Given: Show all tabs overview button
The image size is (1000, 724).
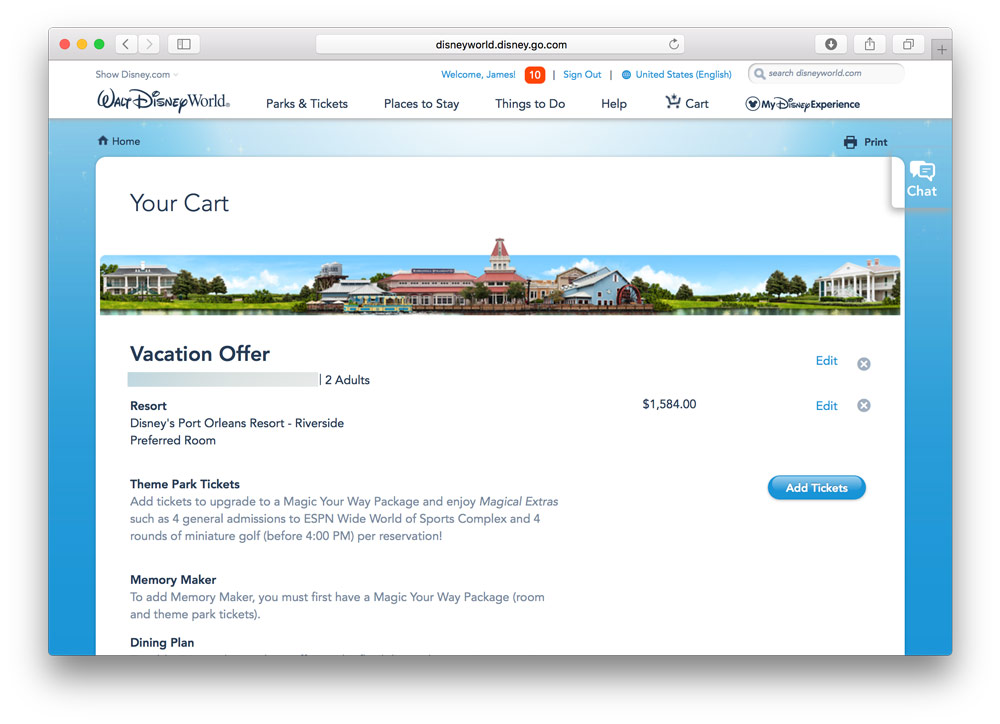Looking at the screenshot, I should (x=908, y=44).
